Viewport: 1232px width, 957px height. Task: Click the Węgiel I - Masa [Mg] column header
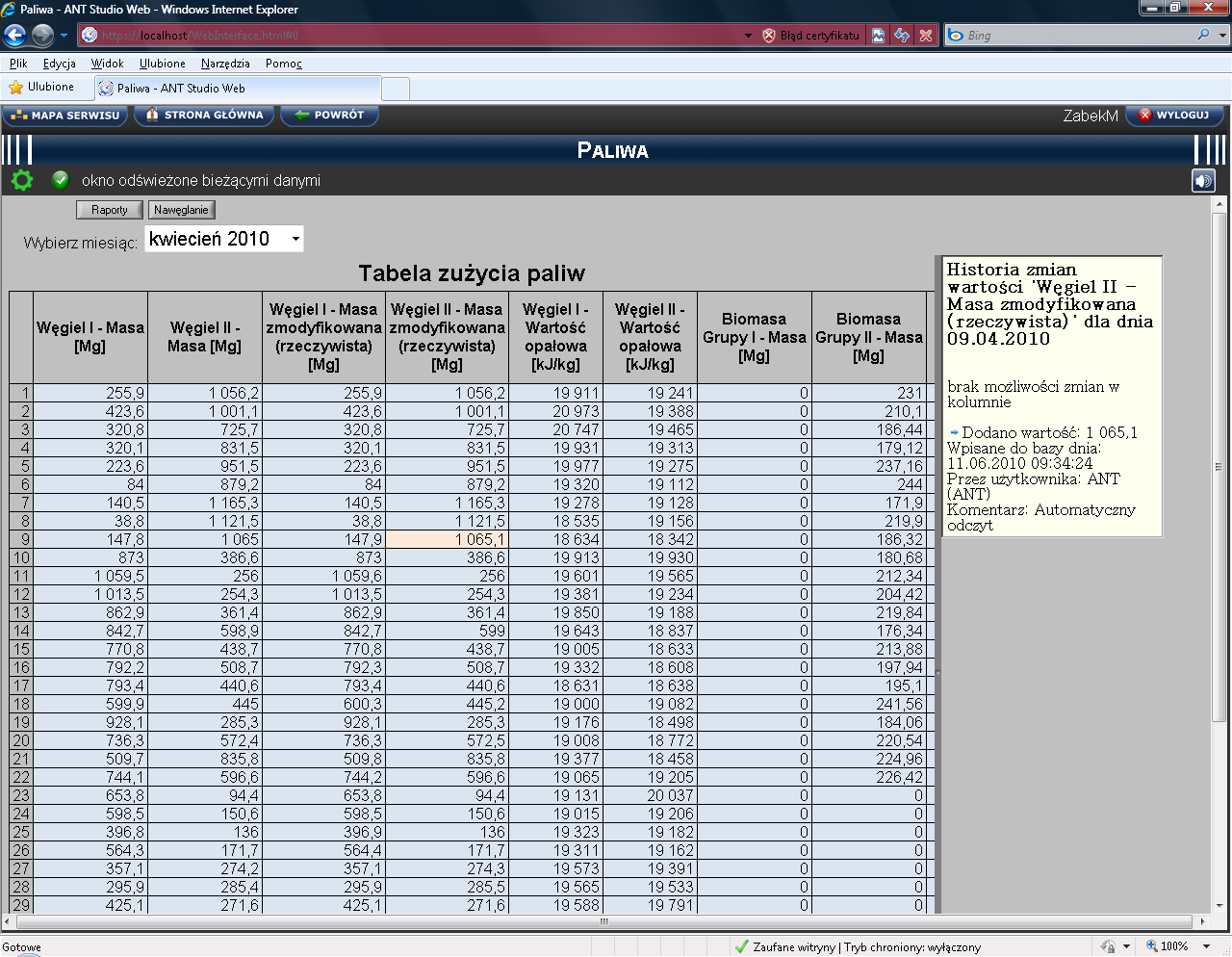(x=90, y=337)
